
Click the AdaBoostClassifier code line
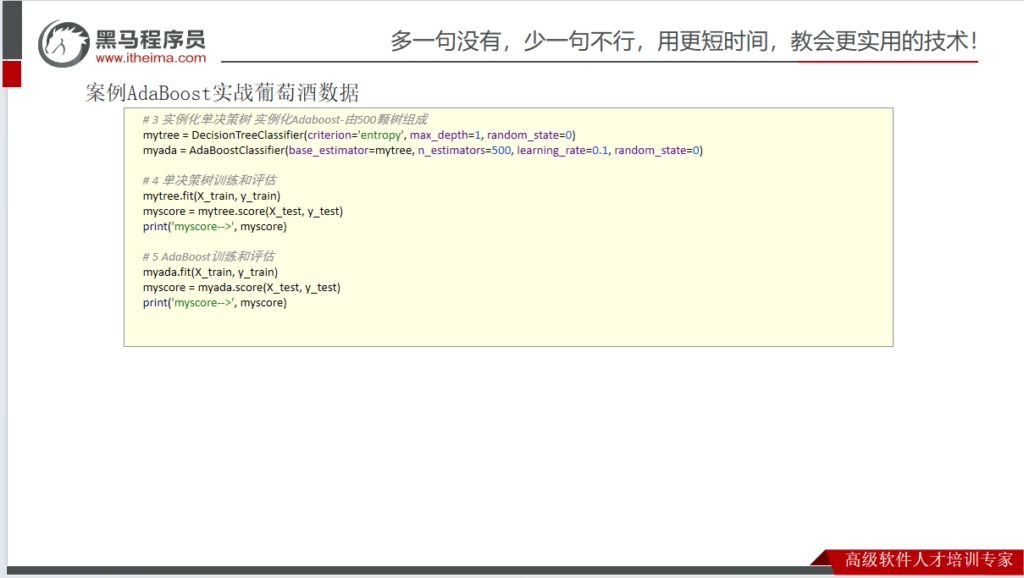tap(422, 150)
